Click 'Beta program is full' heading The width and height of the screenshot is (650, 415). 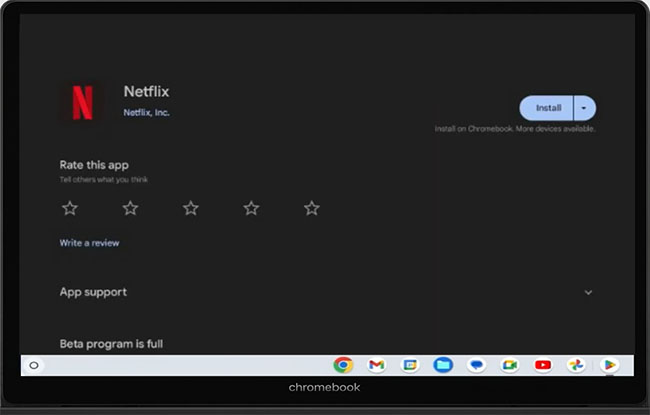tap(111, 344)
